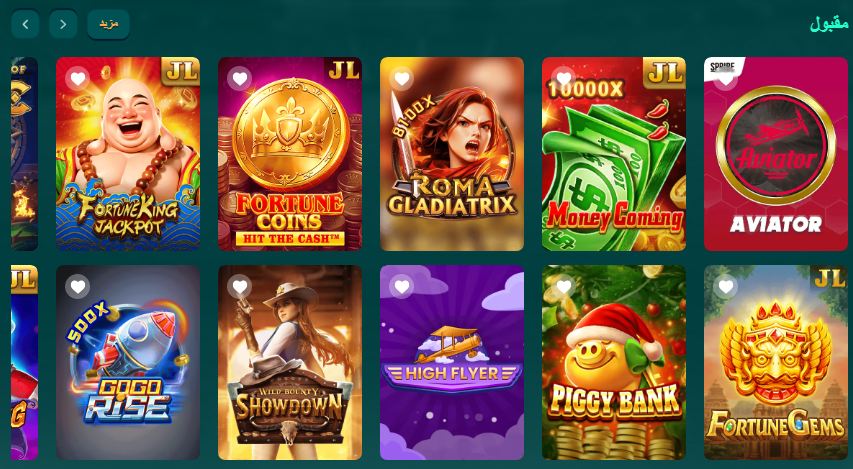Show next games with right arrow
Image resolution: width=853 pixels, height=469 pixels.
point(63,24)
